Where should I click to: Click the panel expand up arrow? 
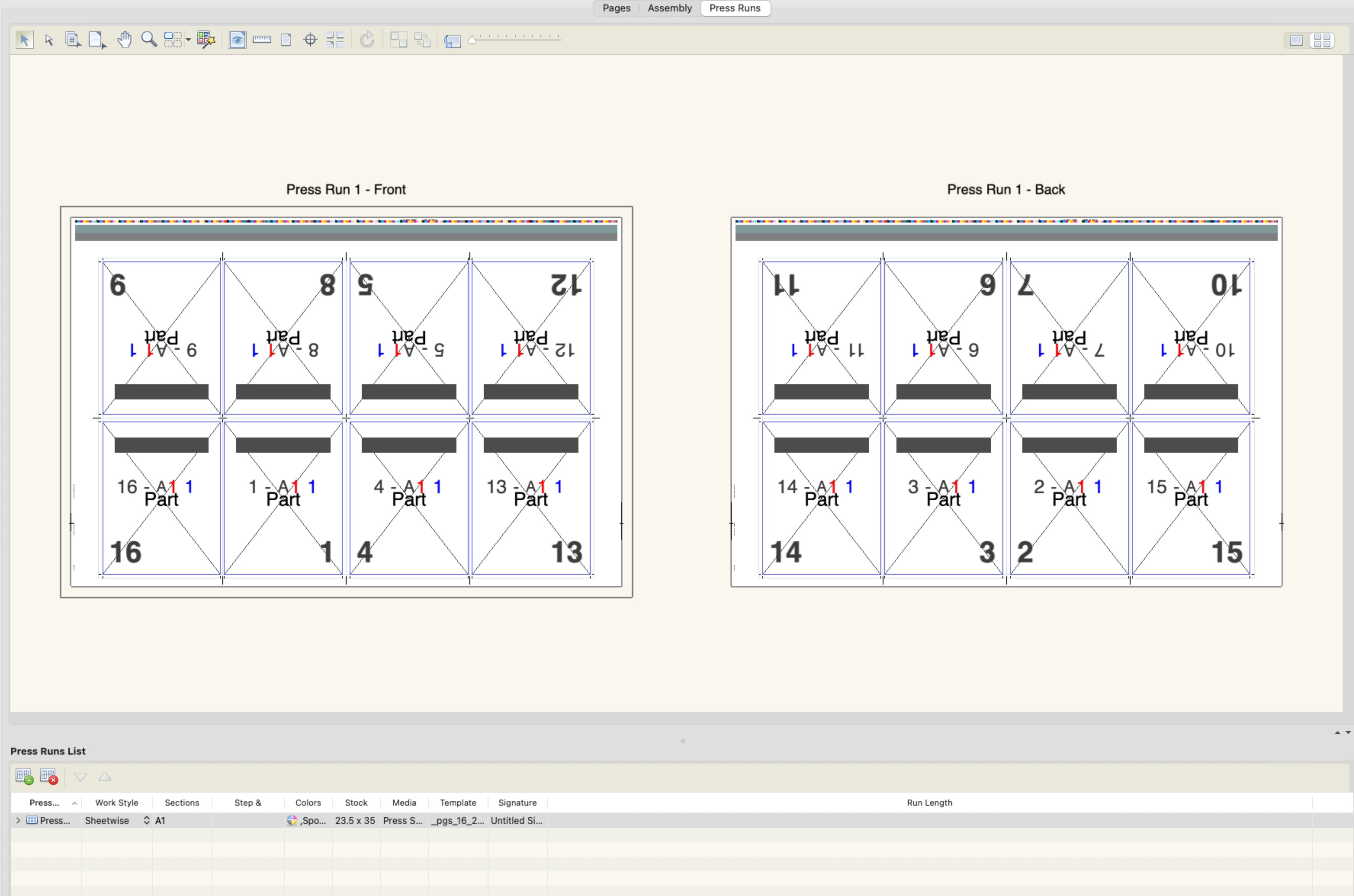tap(1338, 733)
